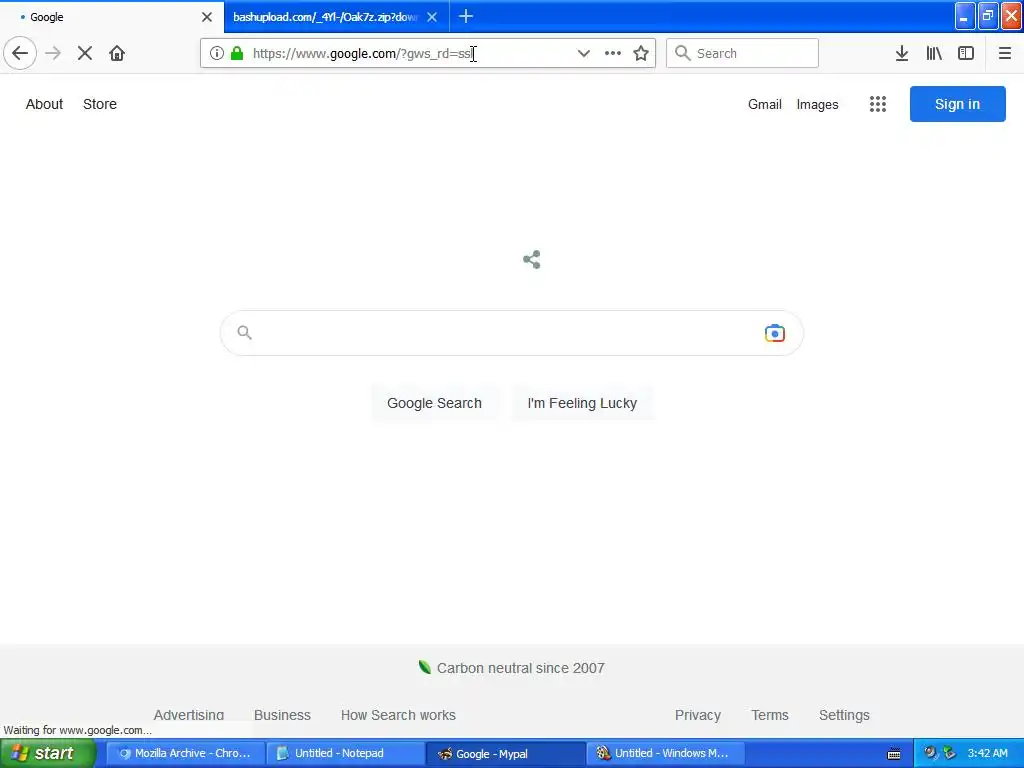Close the bashupload.com tab
This screenshot has height=768, width=1024.
click(432, 17)
